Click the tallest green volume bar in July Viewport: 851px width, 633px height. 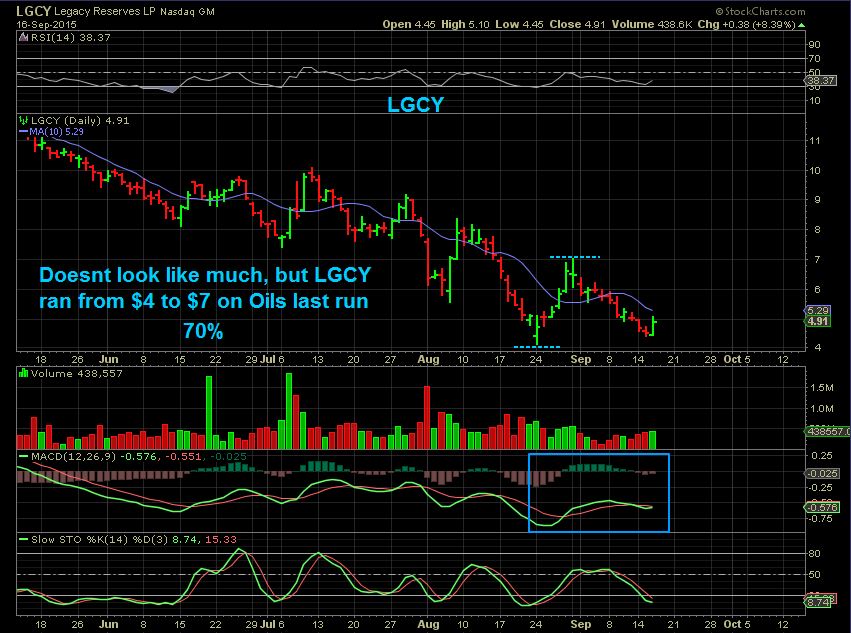(x=289, y=411)
